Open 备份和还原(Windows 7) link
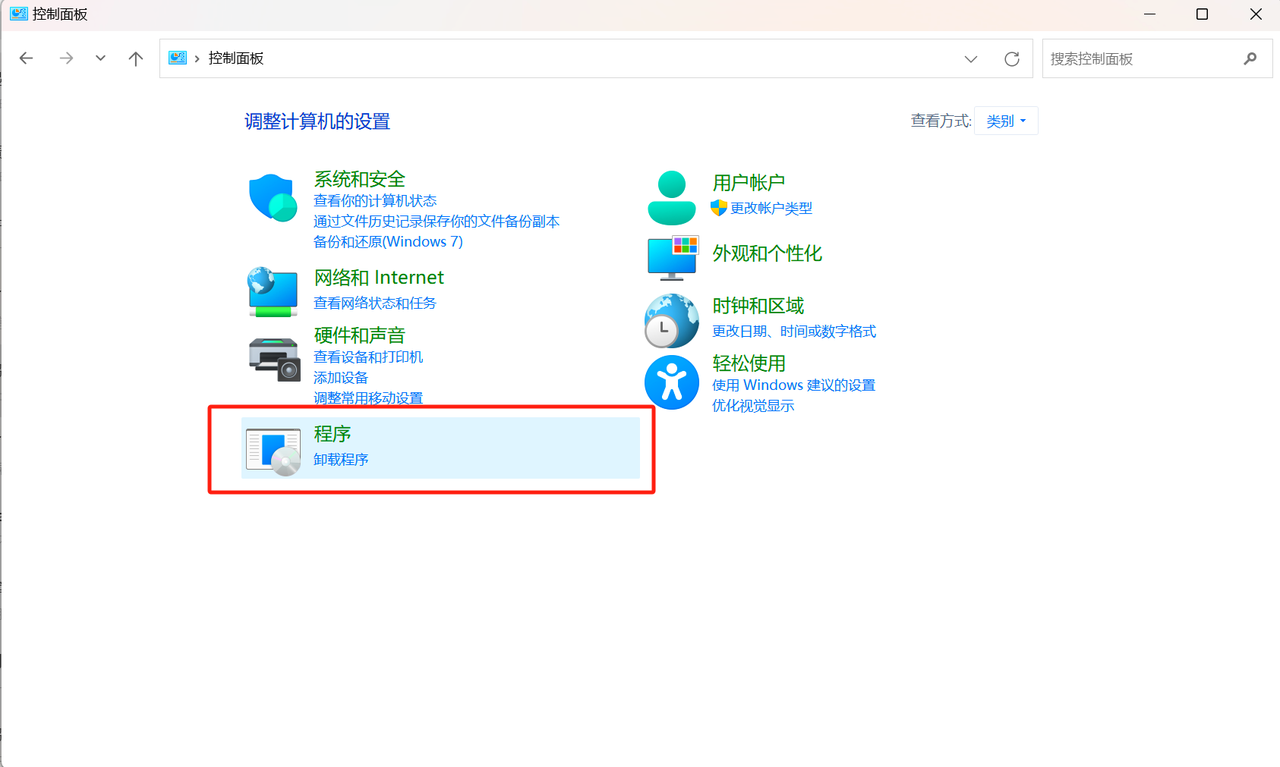1280x767 pixels. tap(388, 242)
